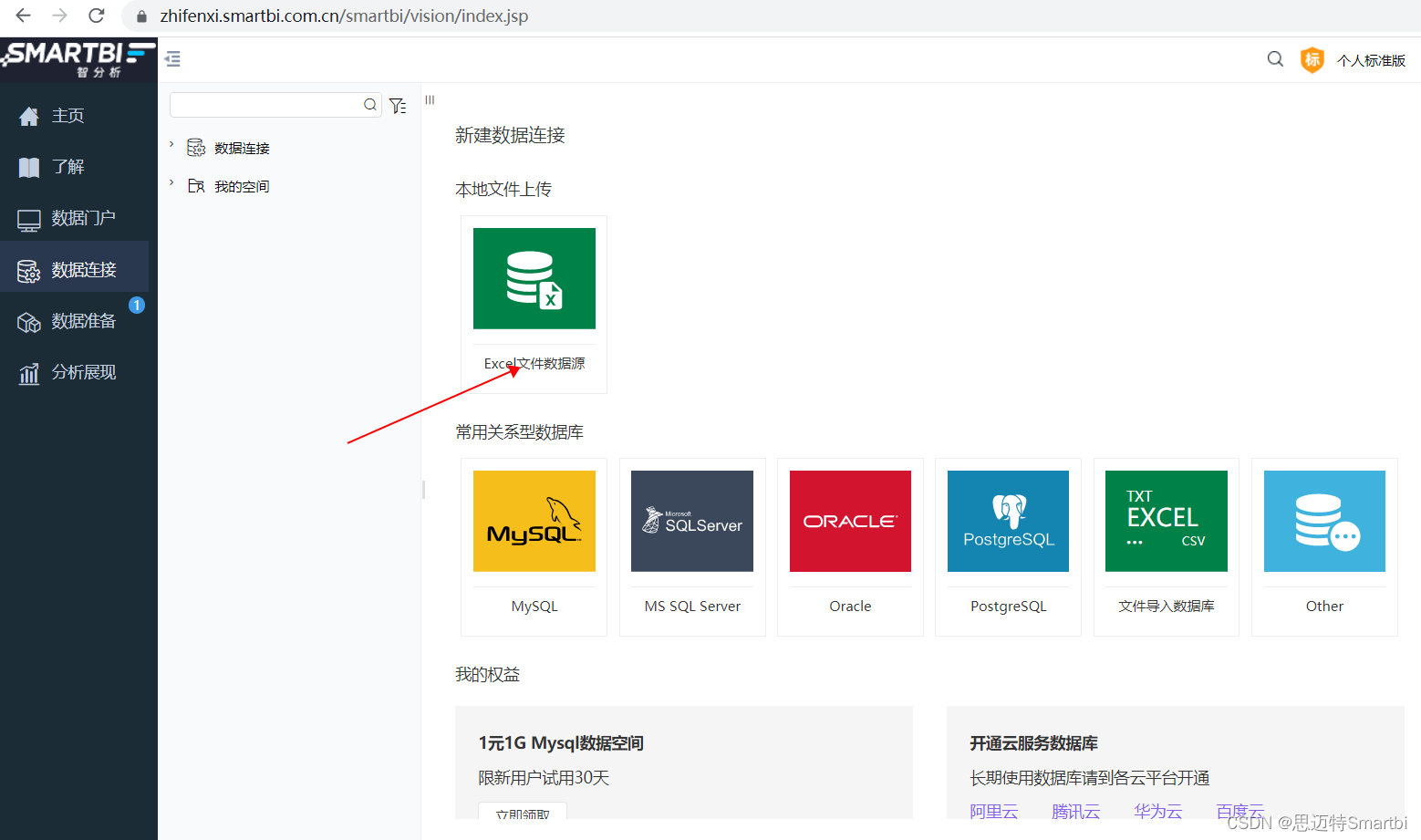Screen dimensions: 1421x840
Task: Open the 阿里云 link
Action: coord(993,811)
